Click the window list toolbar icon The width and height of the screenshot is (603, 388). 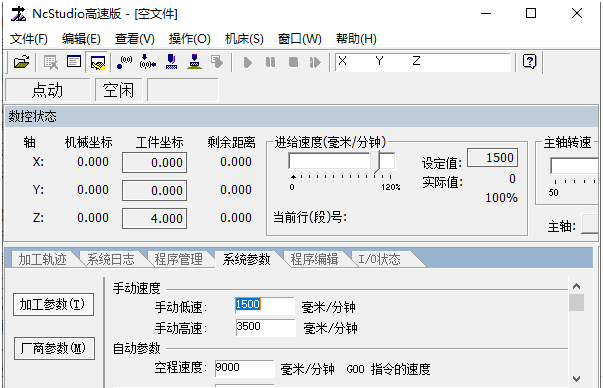click(x=74, y=62)
